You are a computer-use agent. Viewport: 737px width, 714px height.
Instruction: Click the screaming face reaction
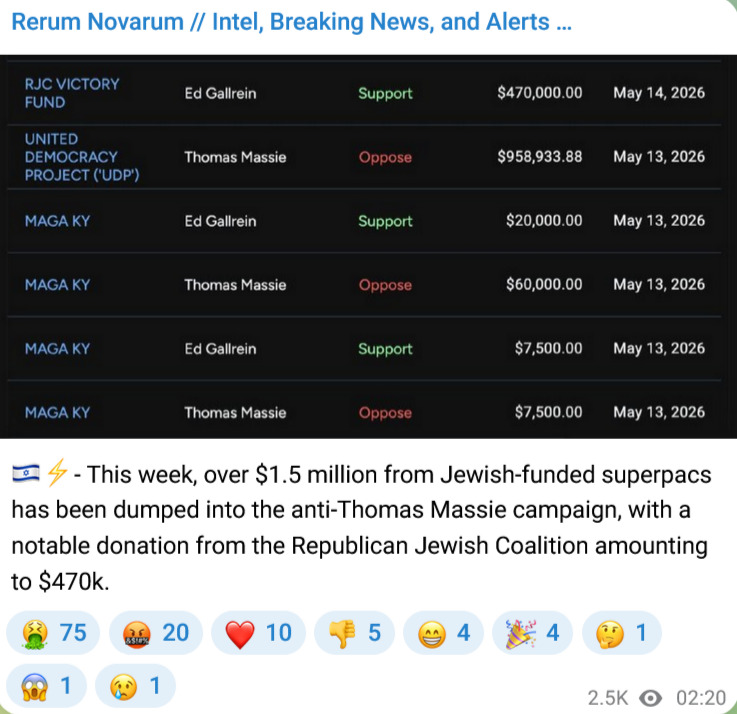47,686
